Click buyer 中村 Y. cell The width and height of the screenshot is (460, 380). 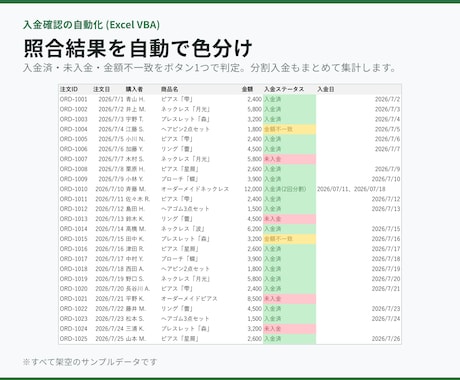[x=134, y=259]
